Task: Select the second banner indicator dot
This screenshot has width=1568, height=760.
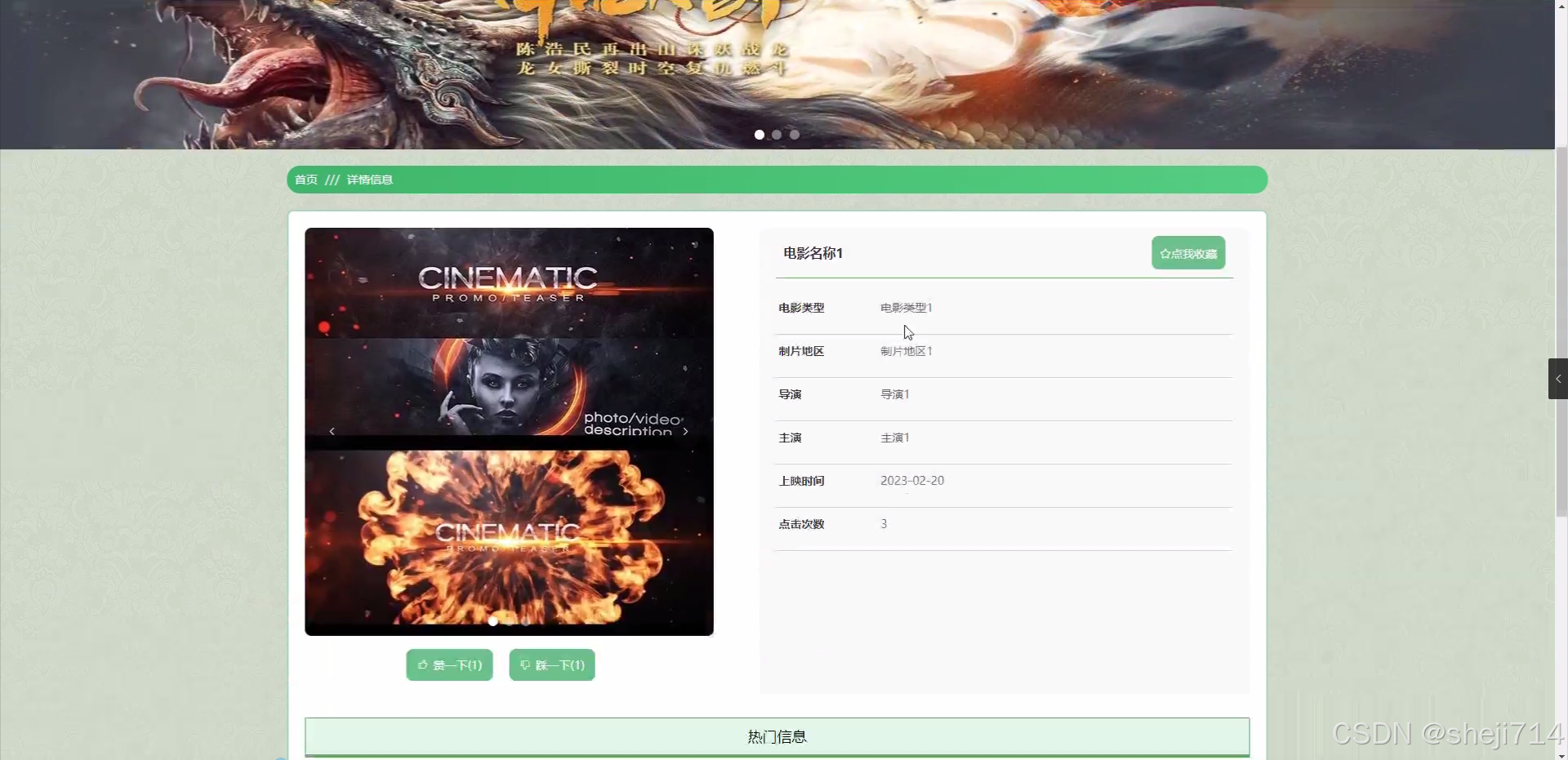Action: [777, 135]
